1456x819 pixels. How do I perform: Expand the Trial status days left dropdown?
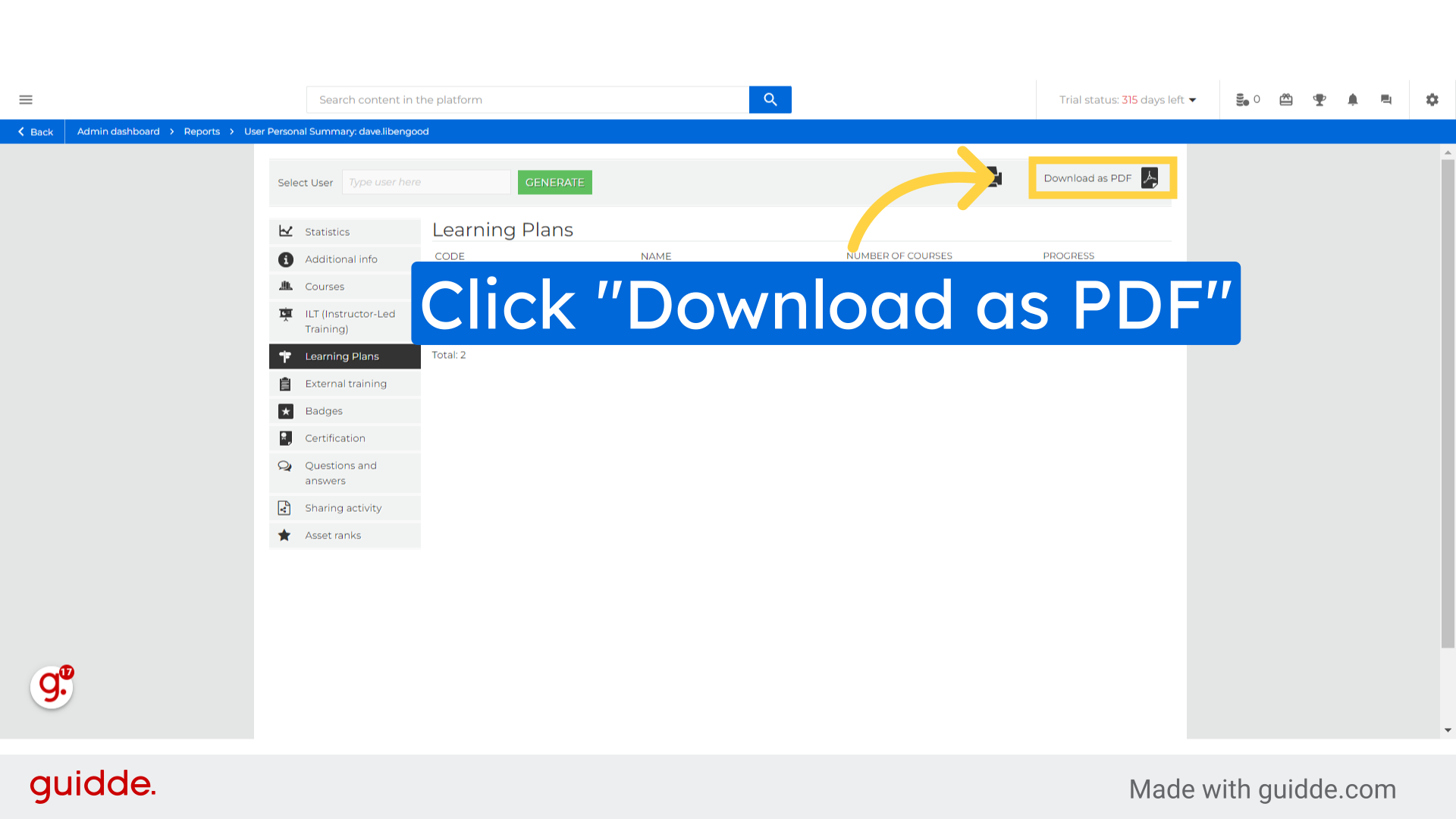(x=1192, y=99)
